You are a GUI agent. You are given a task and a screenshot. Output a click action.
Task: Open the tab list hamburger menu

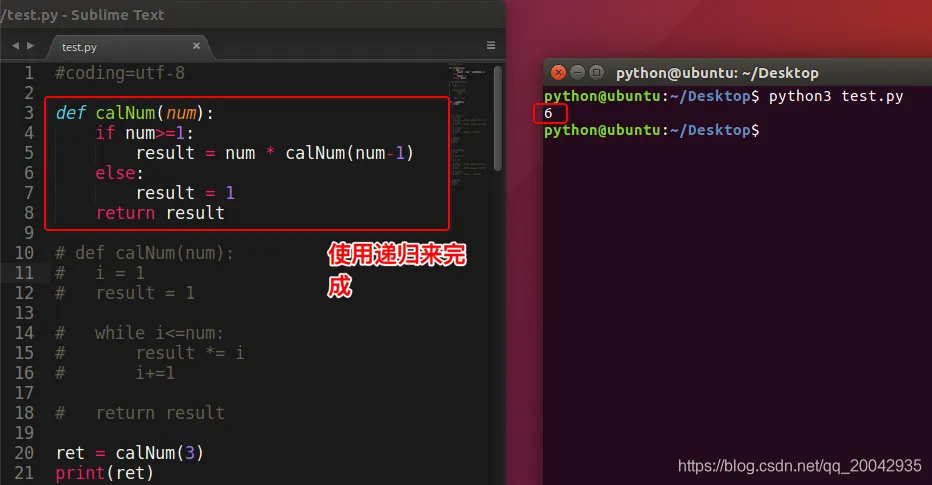[x=491, y=45]
